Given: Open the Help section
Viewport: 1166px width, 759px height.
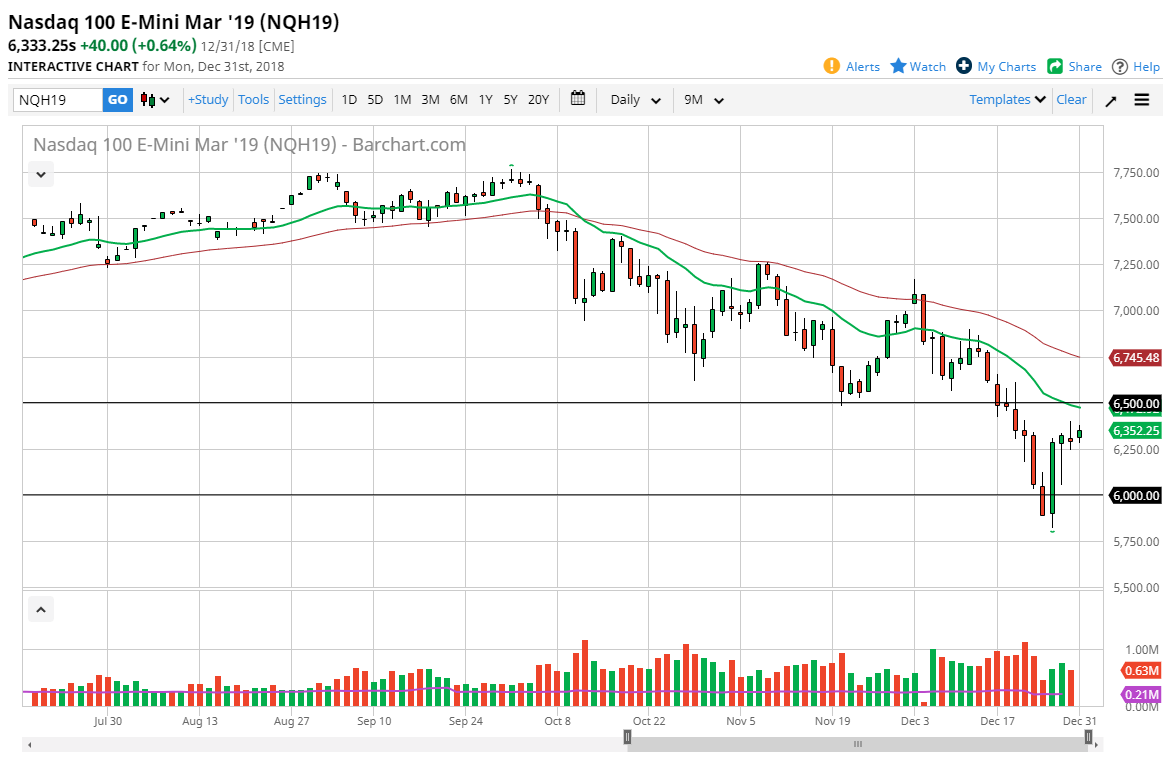Looking at the screenshot, I should pos(1135,66).
